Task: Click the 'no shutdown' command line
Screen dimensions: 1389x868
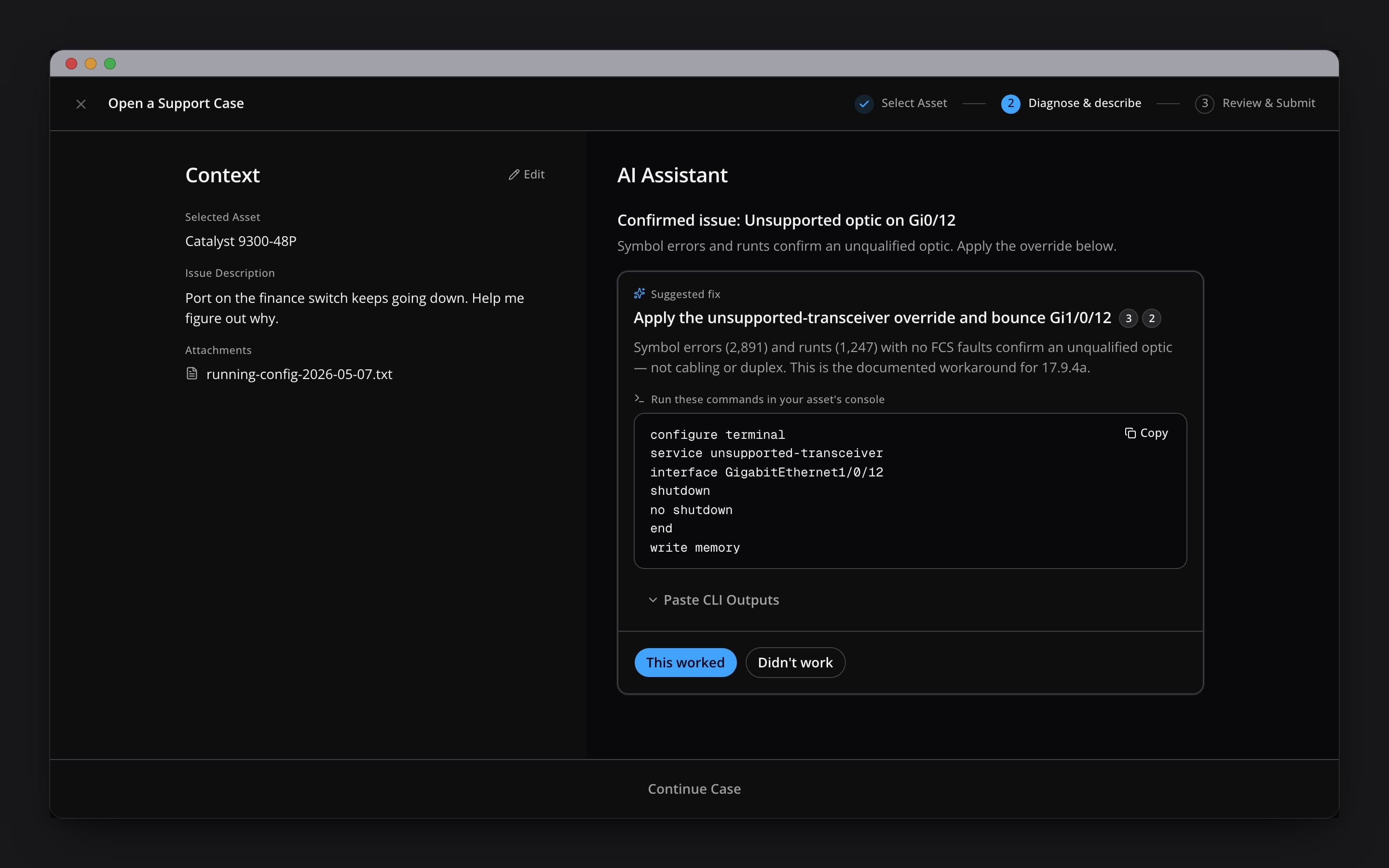Action: point(691,510)
